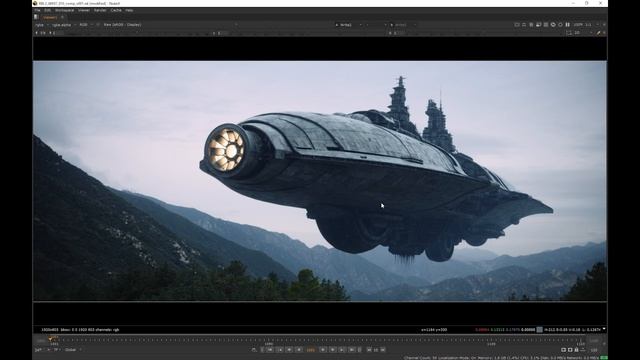This screenshot has width=640, height=360.
Task: Skip back by the 10-frame increment
Action: (369, 350)
